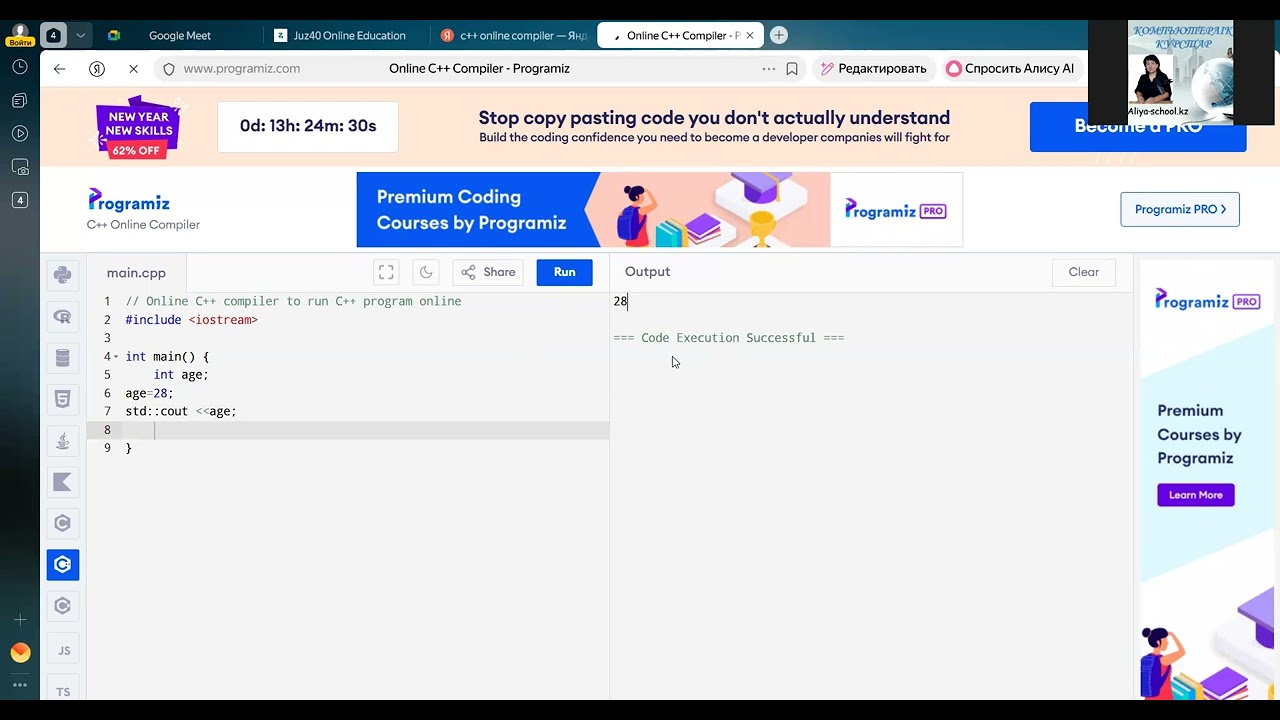Select the main.cpp file tab
Image resolution: width=1280 pixels, height=720 pixels.
click(x=136, y=273)
